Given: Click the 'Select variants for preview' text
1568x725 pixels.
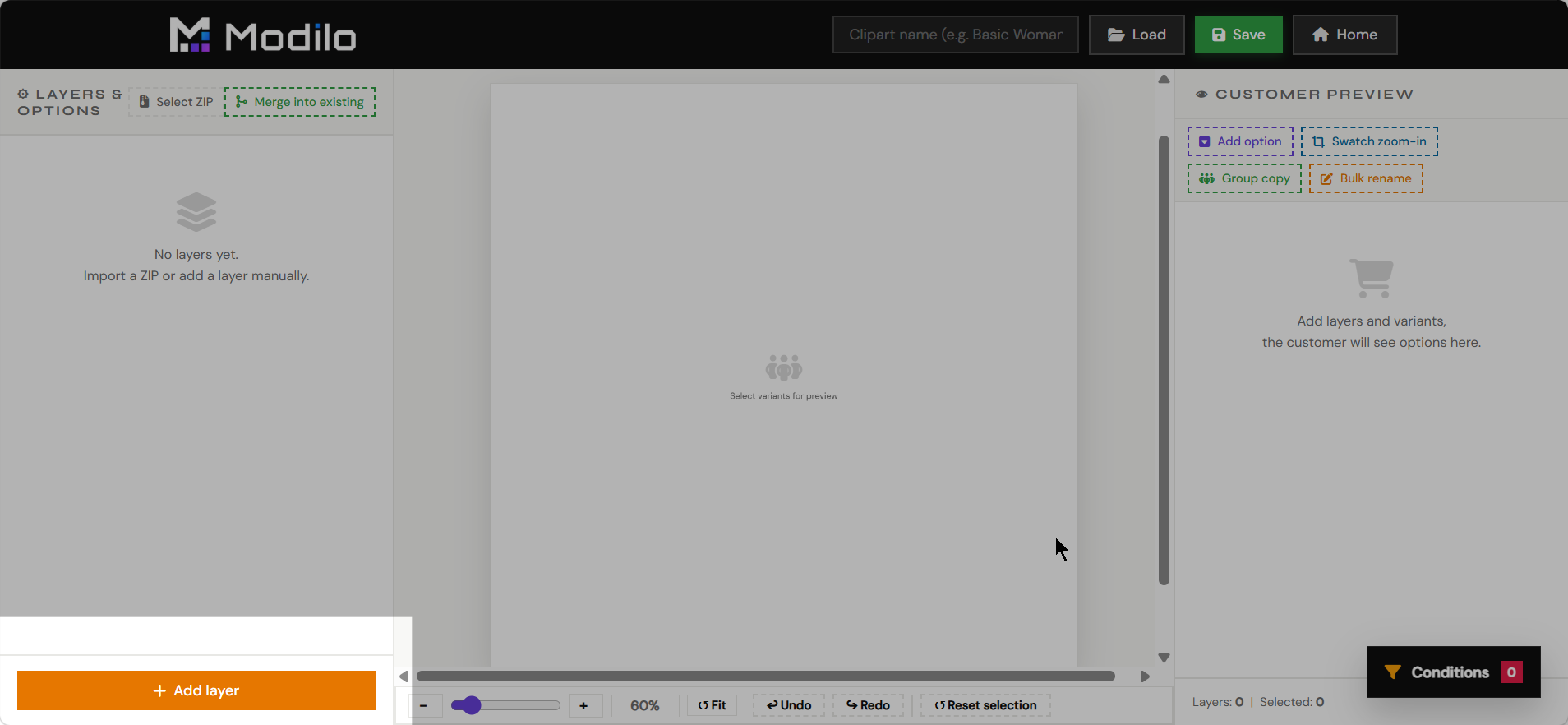Looking at the screenshot, I should coord(784,396).
